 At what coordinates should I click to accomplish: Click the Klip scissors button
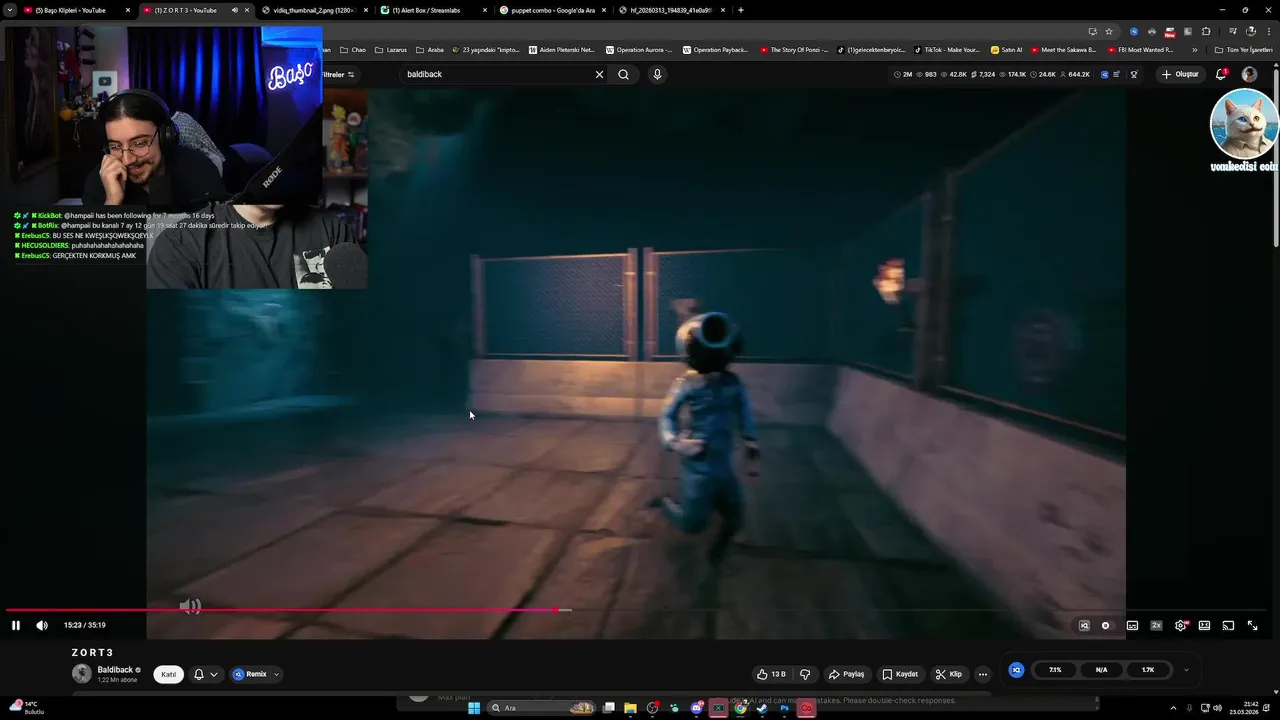(x=949, y=674)
